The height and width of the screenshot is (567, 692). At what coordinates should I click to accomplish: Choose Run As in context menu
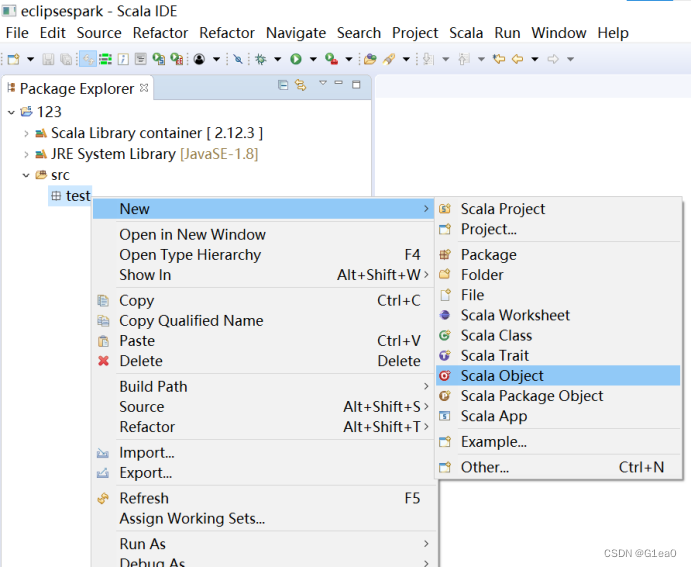(264, 544)
